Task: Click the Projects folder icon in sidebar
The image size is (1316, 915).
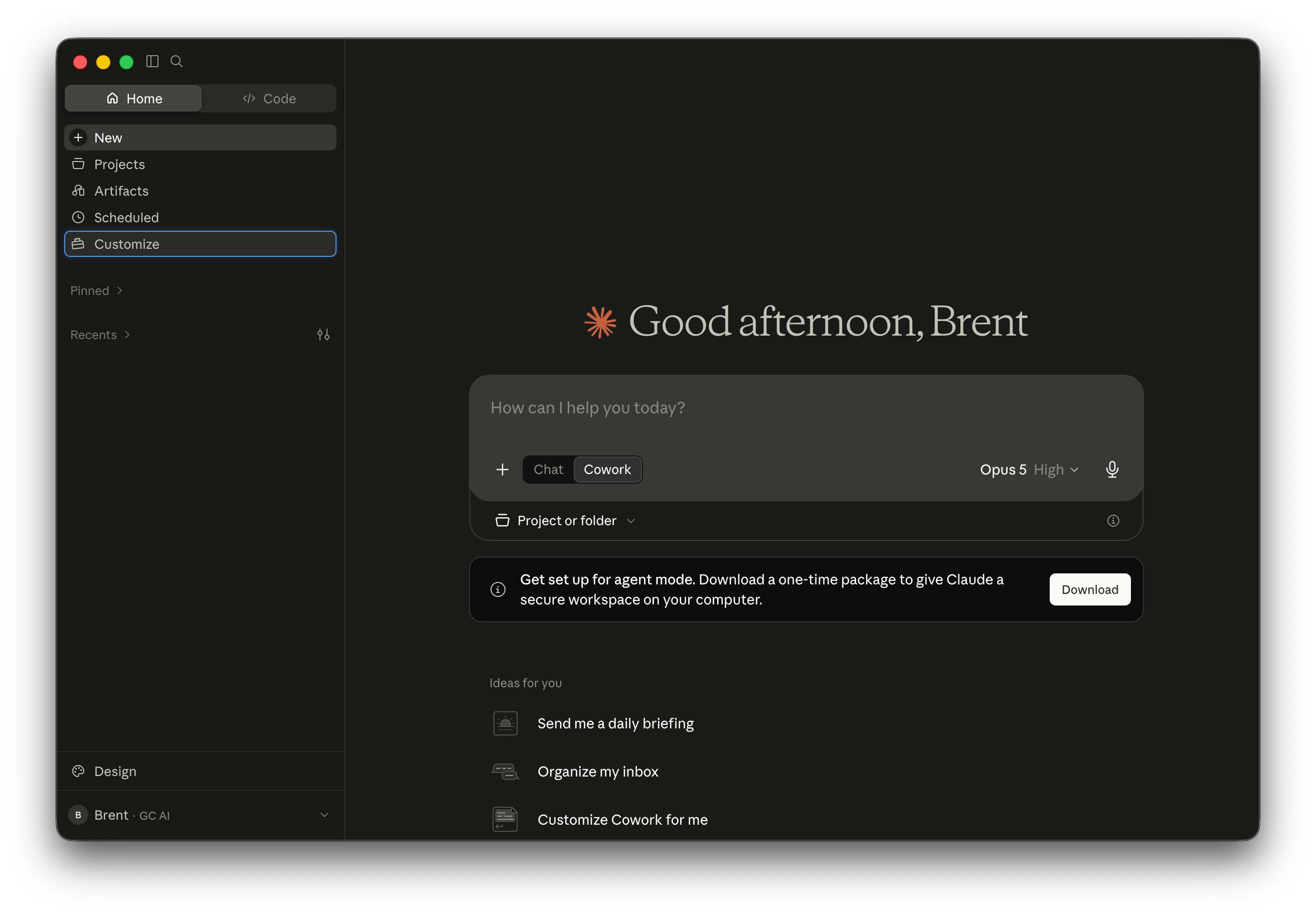Action: [79, 165]
